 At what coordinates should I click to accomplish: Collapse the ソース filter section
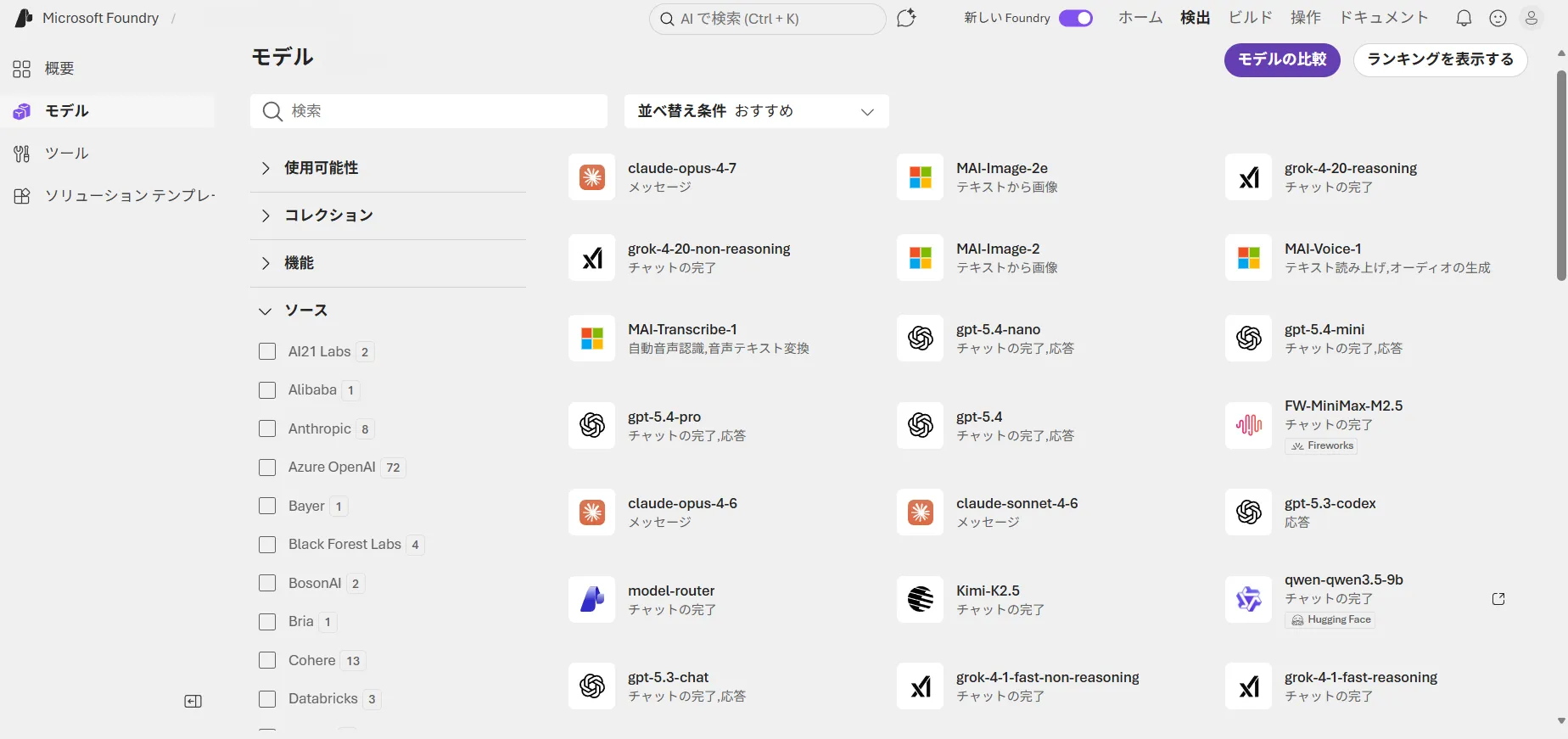click(388, 311)
